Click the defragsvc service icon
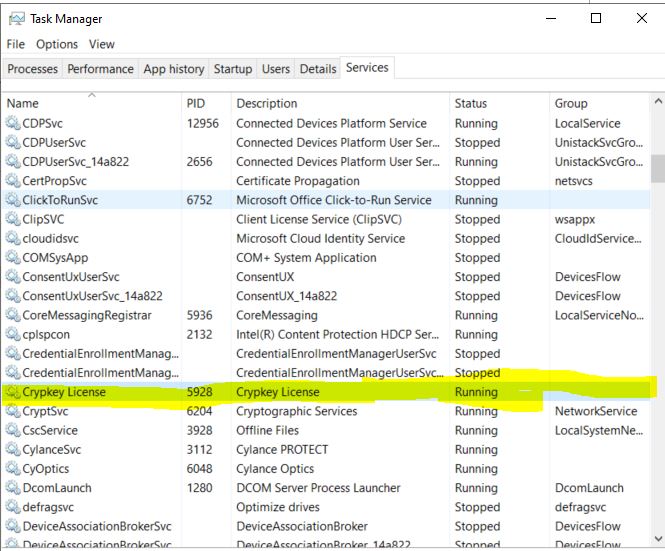 point(13,507)
